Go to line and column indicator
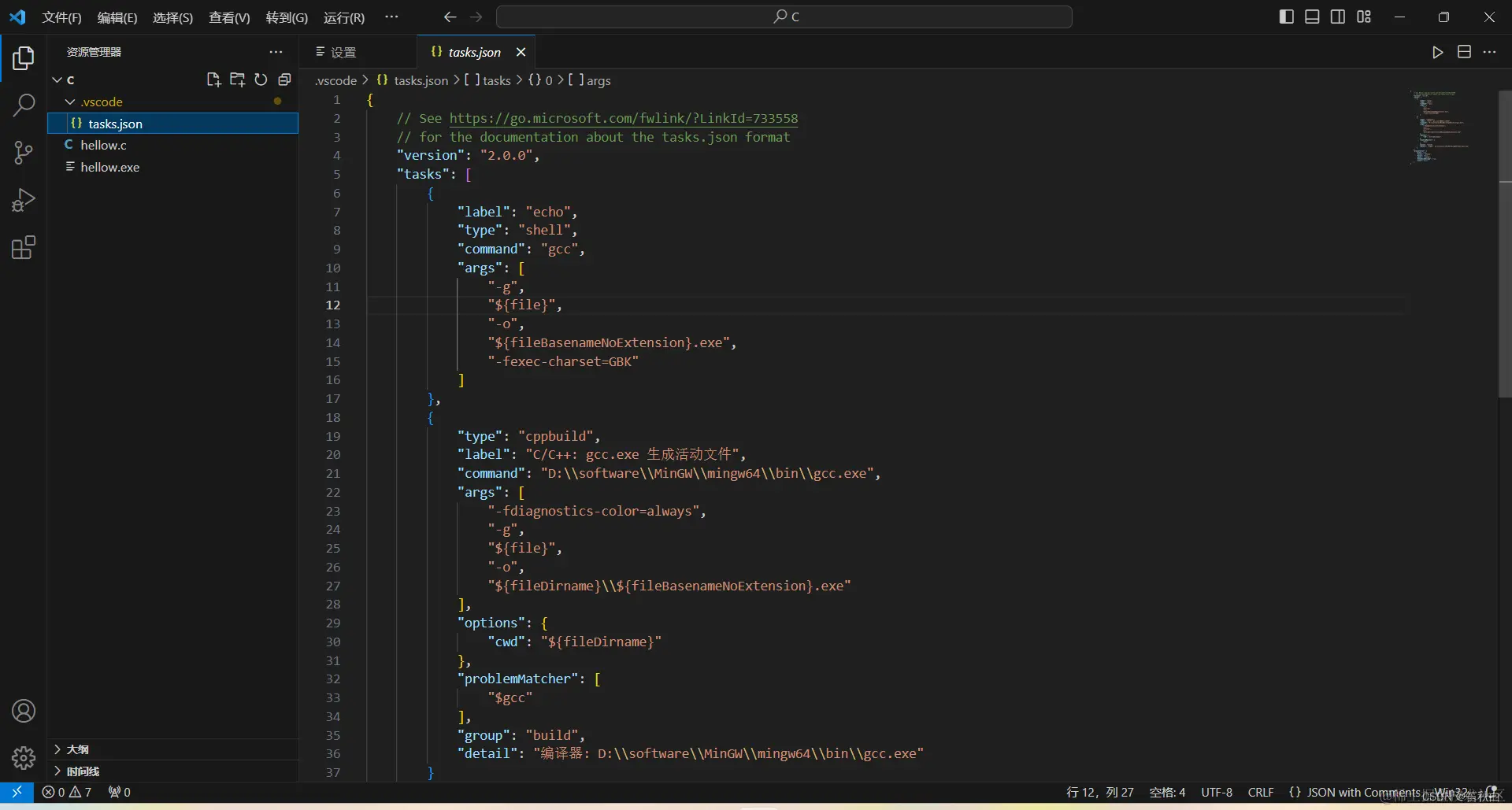 point(1099,792)
